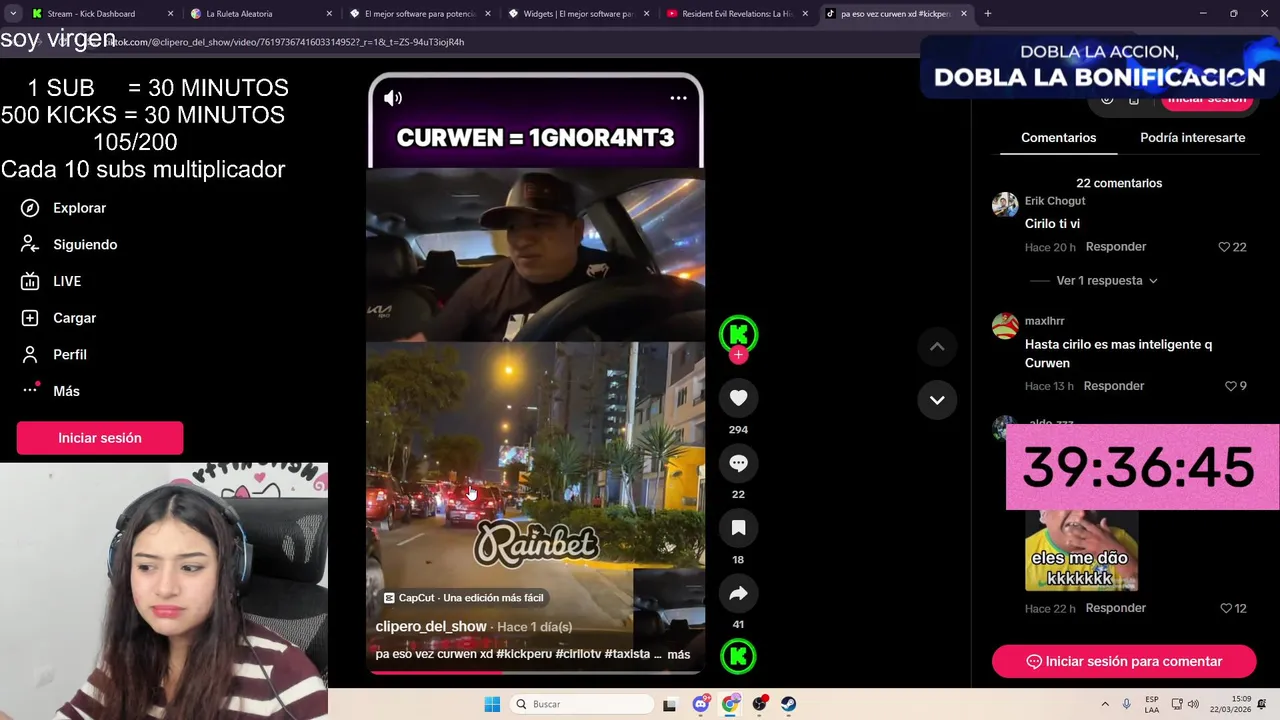This screenshot has width=1280, height=720.
Task: Switch to Resident Evil Revelations browser tab
Action: click(x=737, y=14)
